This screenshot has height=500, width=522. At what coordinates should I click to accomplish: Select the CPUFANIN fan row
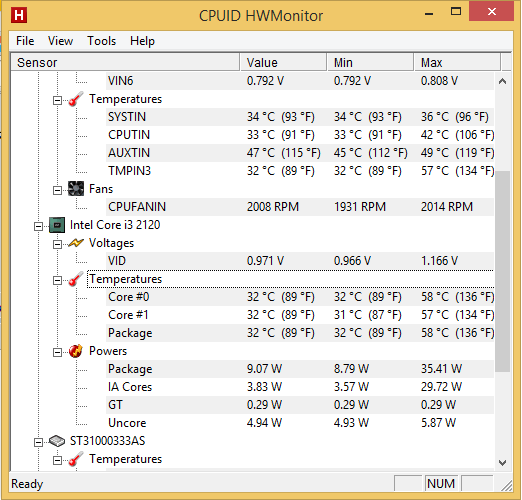coord(300,207)
